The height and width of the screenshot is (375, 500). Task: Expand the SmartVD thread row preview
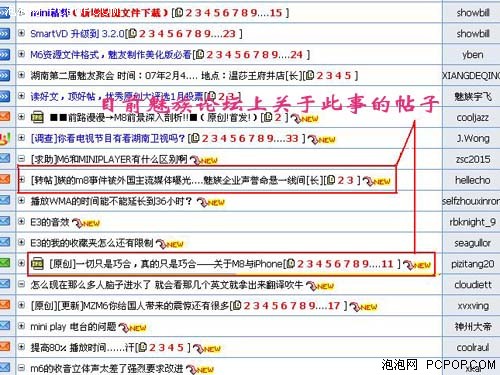pyautogui.click(x=22, y=33)
